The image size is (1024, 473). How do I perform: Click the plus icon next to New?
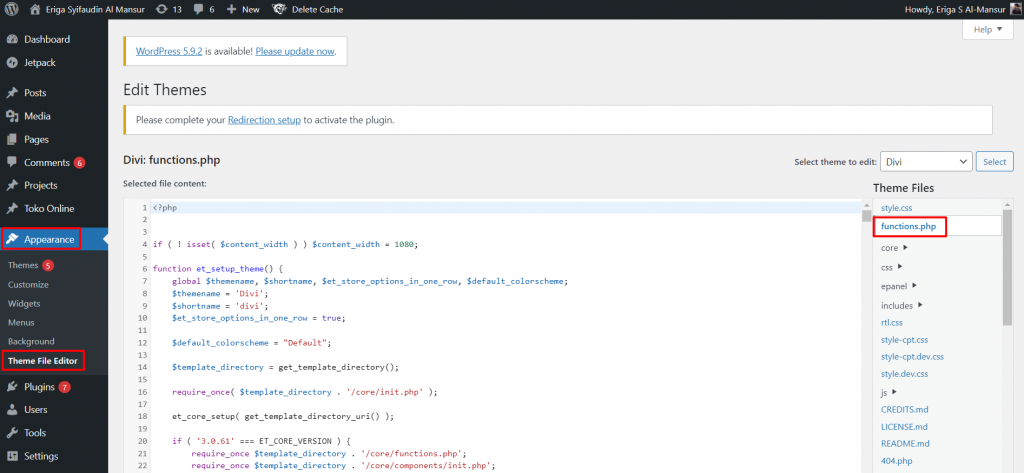231,9
